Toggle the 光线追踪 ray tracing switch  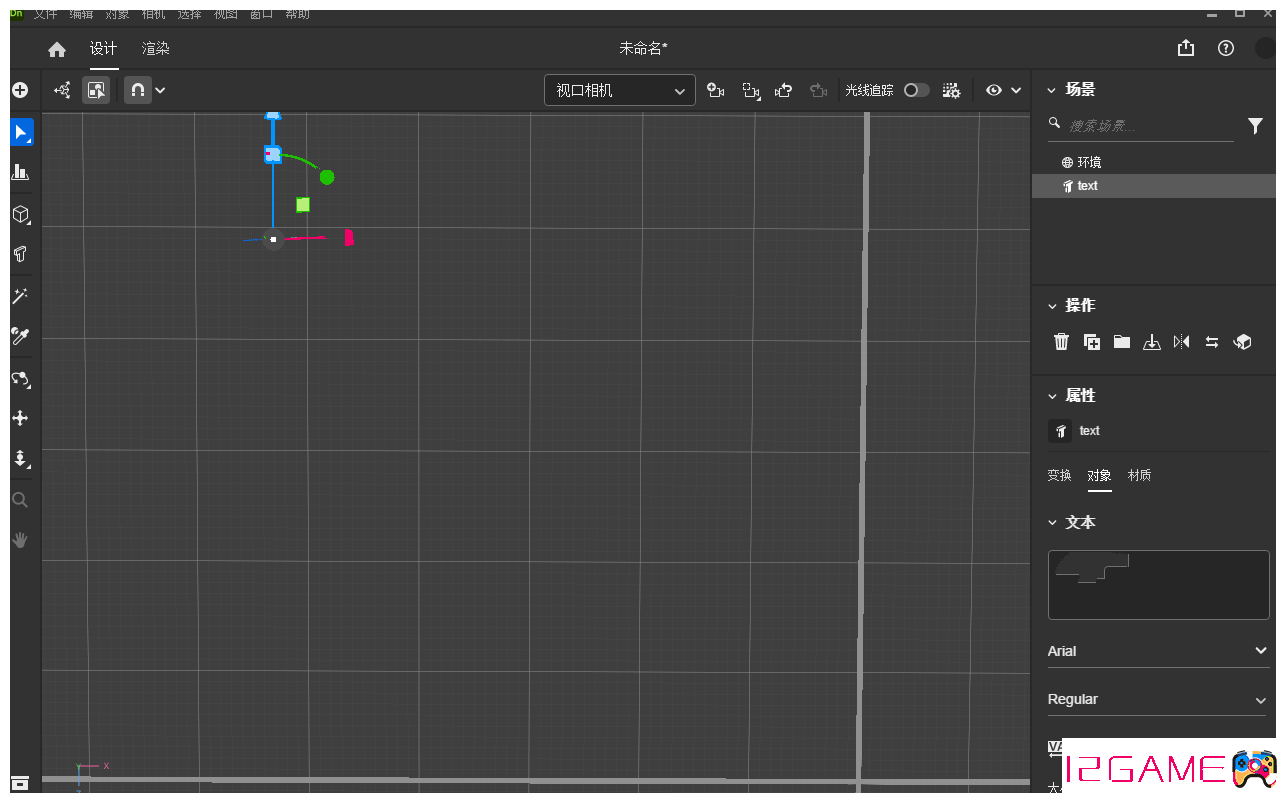tap(916, 90)
